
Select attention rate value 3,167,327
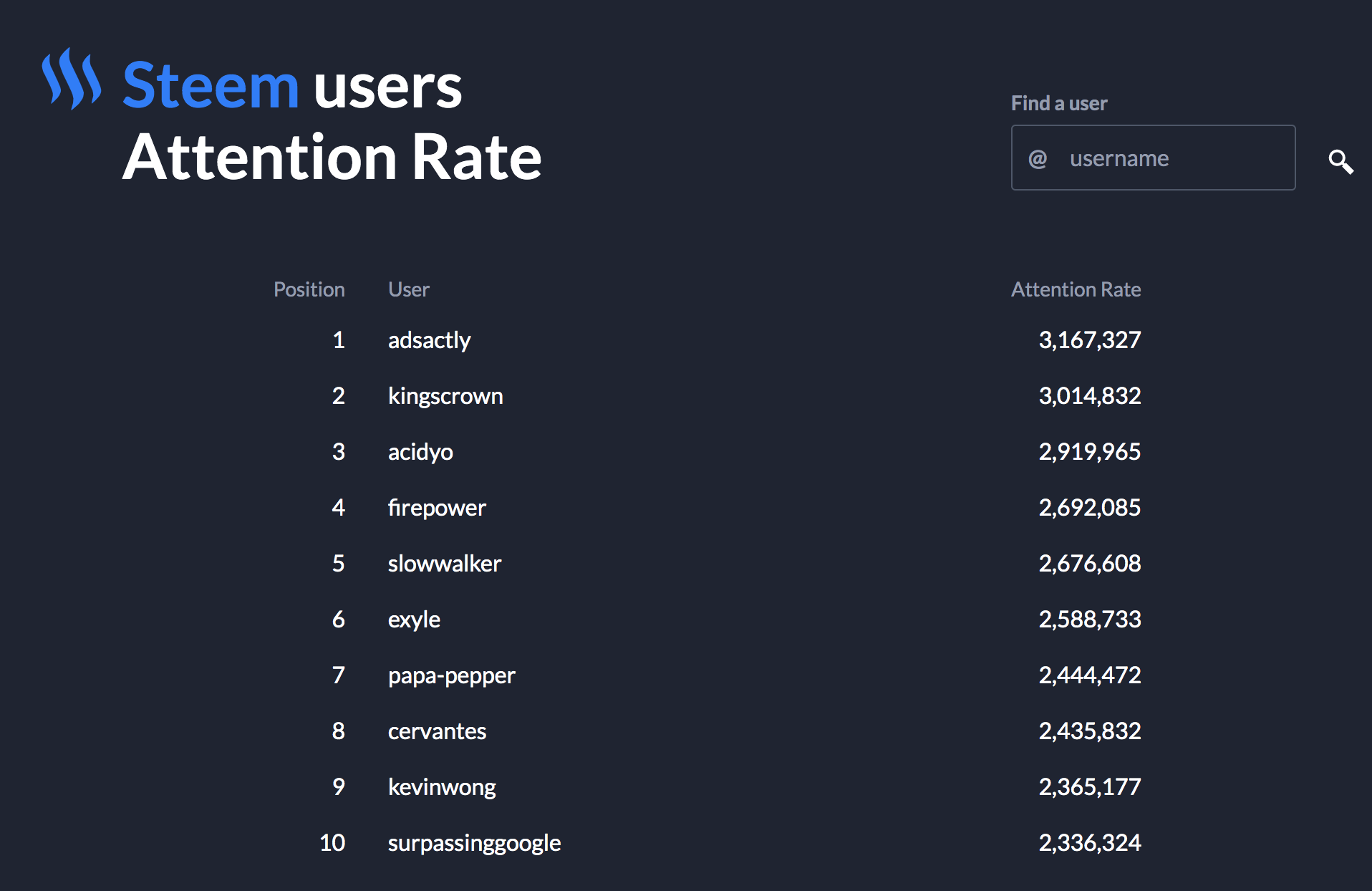point(1090,339)
